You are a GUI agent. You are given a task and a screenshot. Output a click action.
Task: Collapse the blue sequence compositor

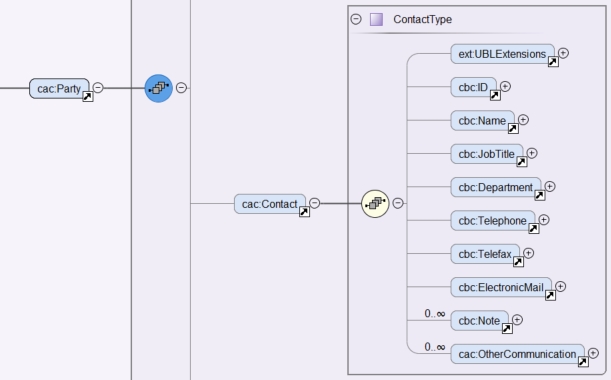point(181,88)
